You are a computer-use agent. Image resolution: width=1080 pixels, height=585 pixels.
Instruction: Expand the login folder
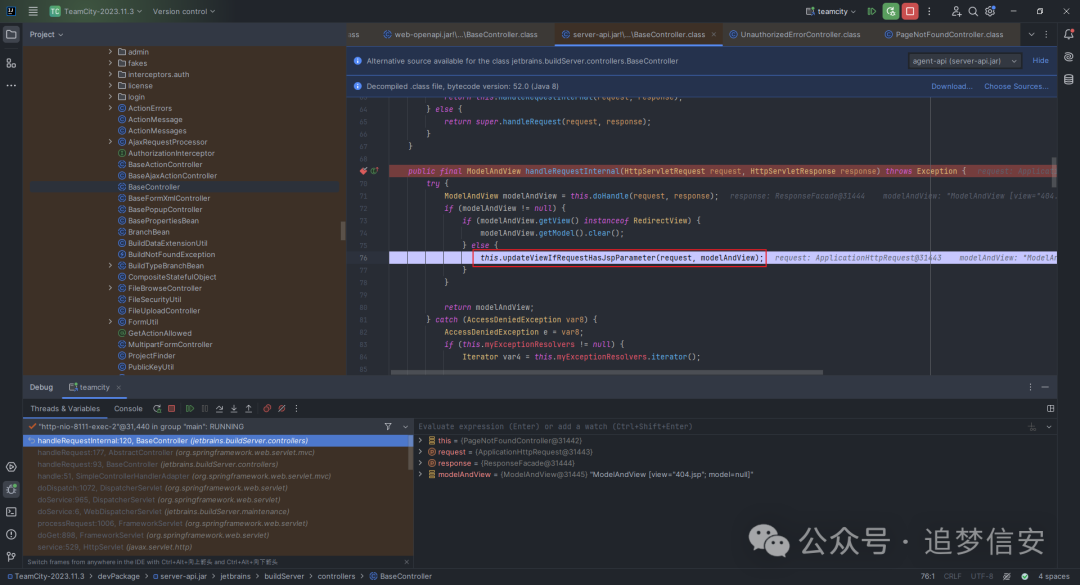110,97
